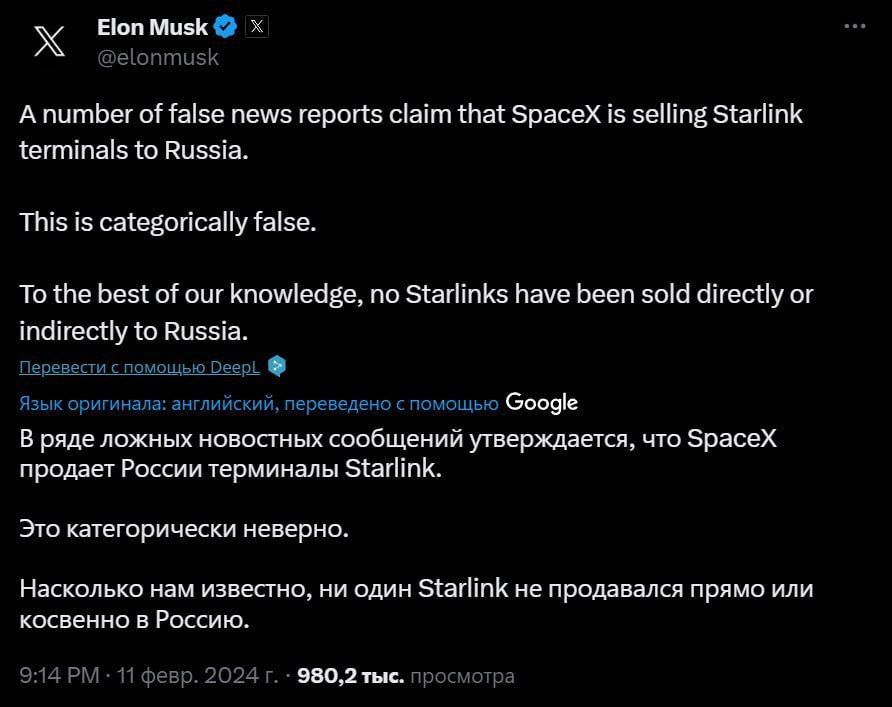The image size is (892, 707).
Task: Open the Elon Musk profile name
Action: pos(150,26)
